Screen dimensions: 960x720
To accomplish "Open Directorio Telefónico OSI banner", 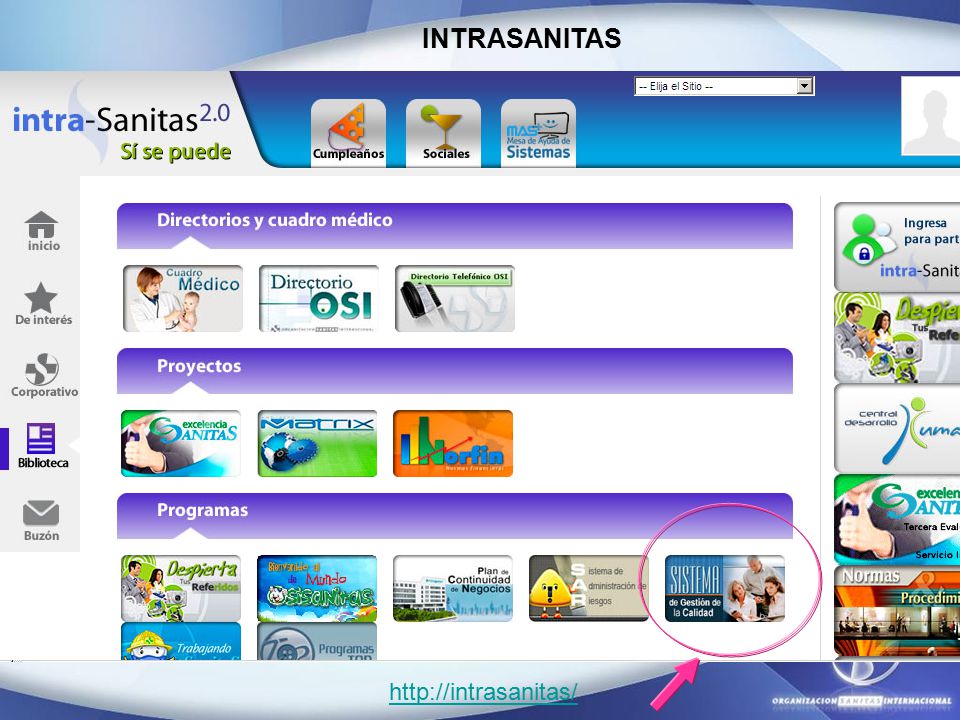I will [454, 298].
